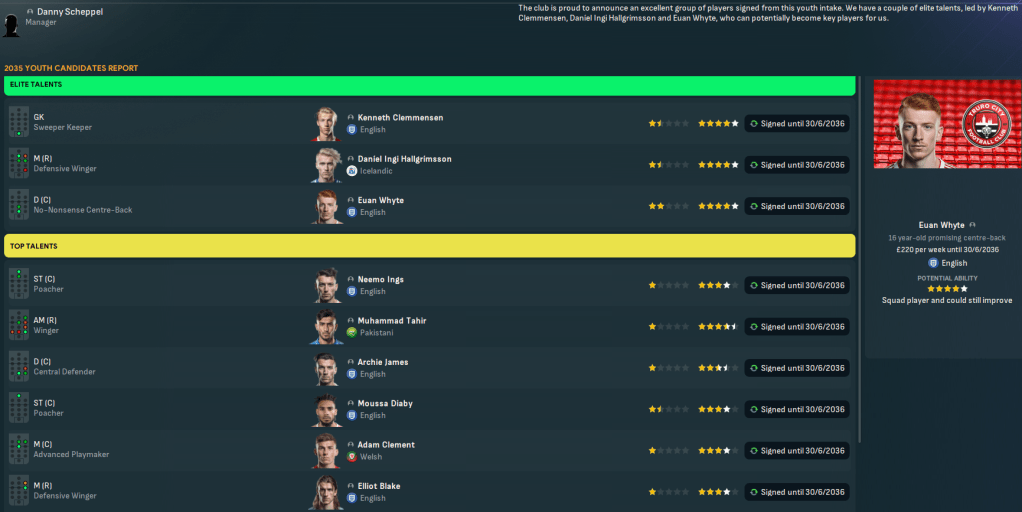
Task: Click Adam Clement's Welsh flag icon
Action: pyautogui.click(x=352, y=457)
